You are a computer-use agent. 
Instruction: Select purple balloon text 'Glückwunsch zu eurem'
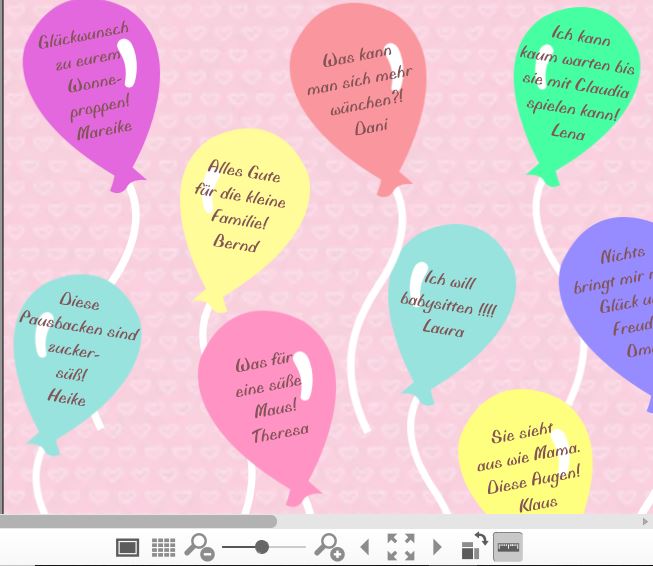tap(85, 47)
